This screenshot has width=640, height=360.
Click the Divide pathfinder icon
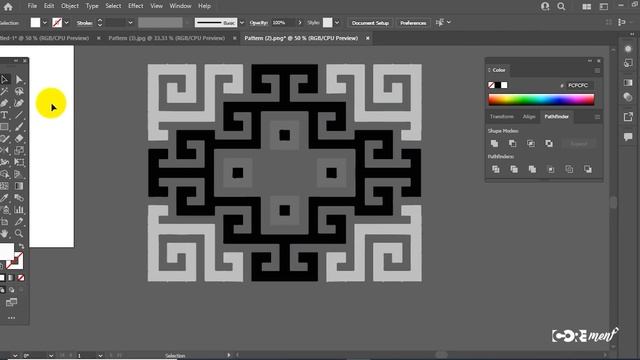(496, 169)
